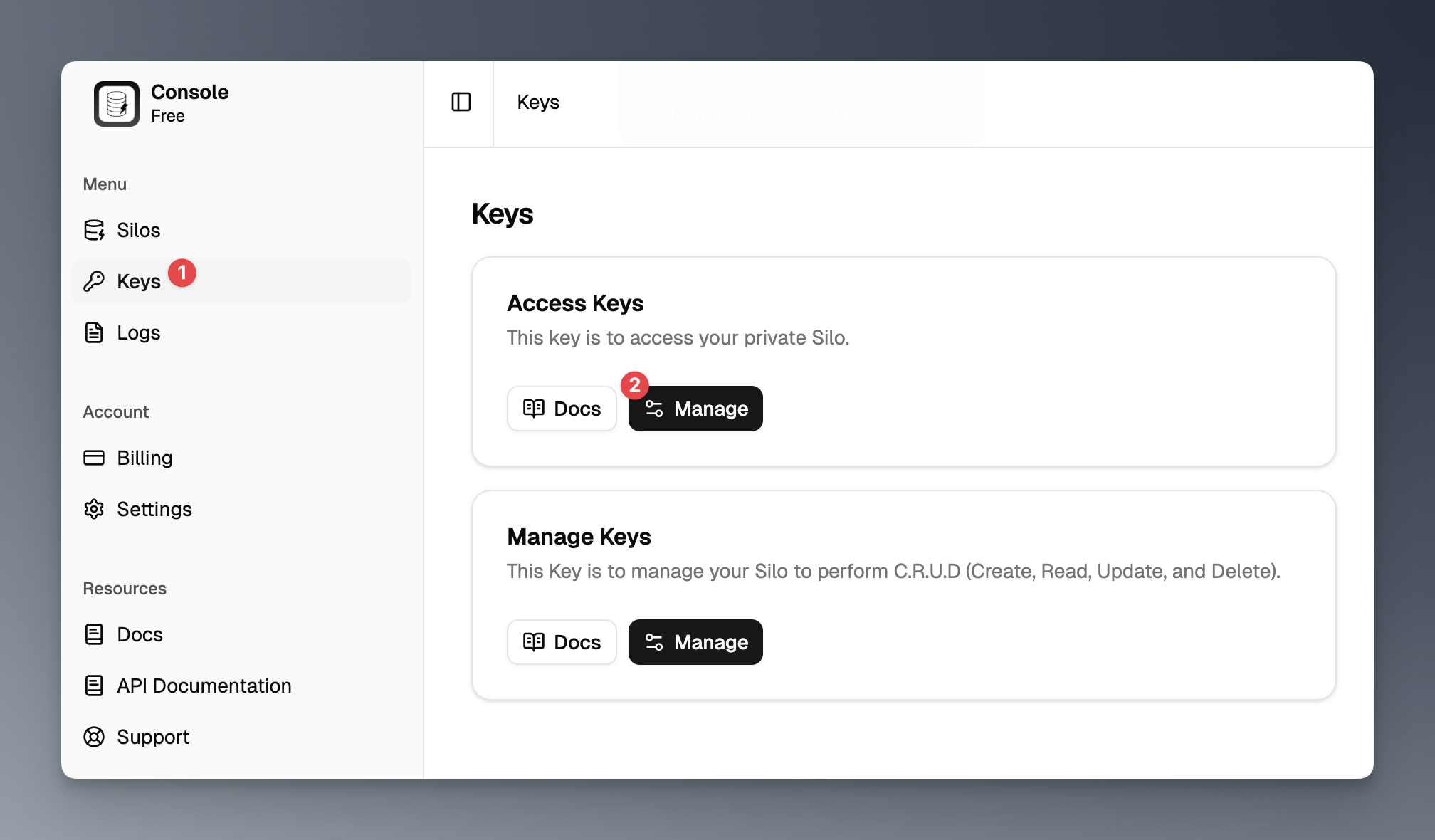Click the key icon next to Keys
Screen dimensions: 1435x840
point(93,280)
